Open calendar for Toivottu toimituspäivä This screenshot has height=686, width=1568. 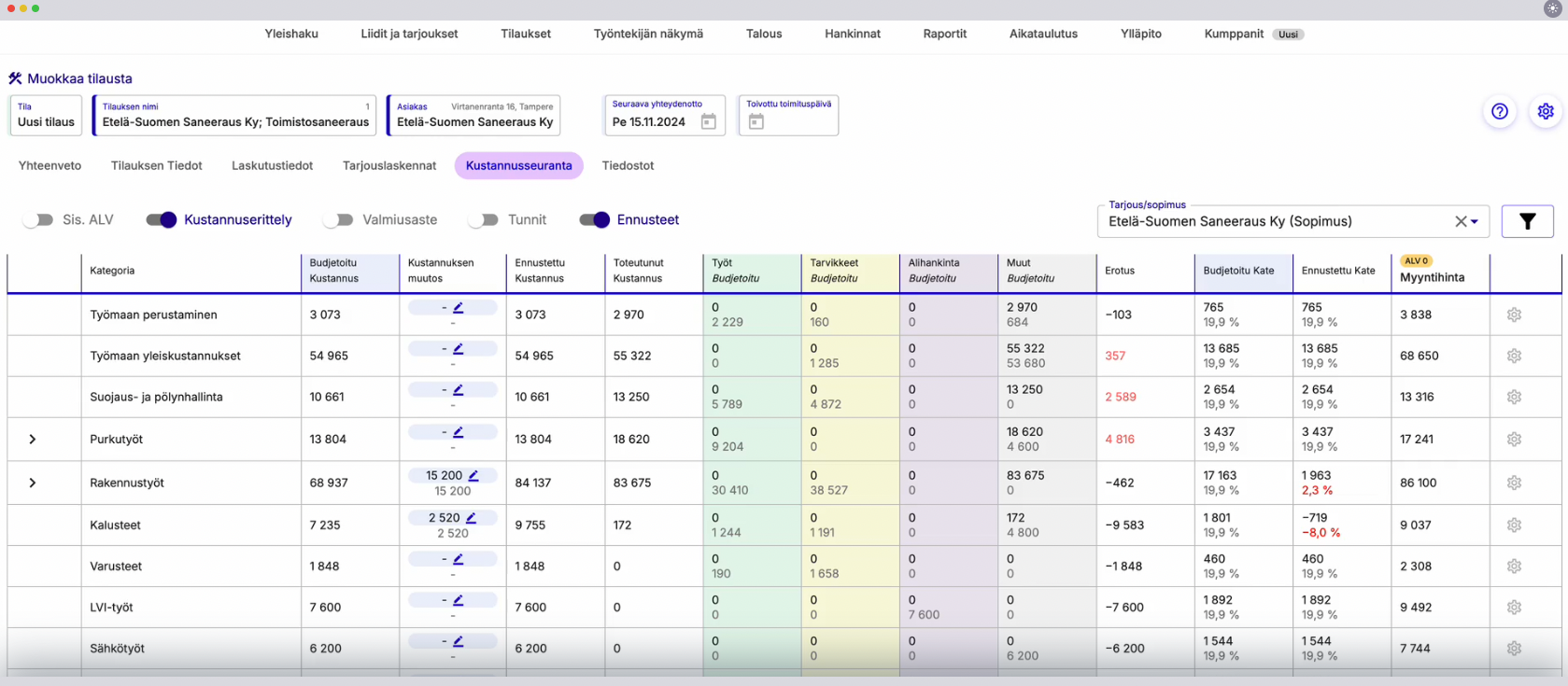coord(756,122)
